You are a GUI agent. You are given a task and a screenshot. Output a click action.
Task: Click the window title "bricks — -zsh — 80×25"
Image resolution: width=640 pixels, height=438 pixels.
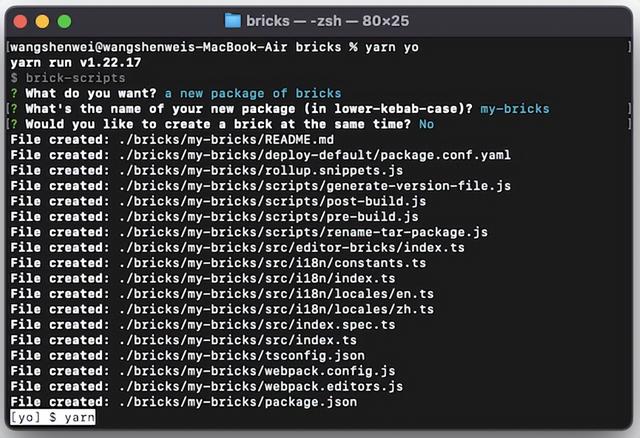[327, 21]
